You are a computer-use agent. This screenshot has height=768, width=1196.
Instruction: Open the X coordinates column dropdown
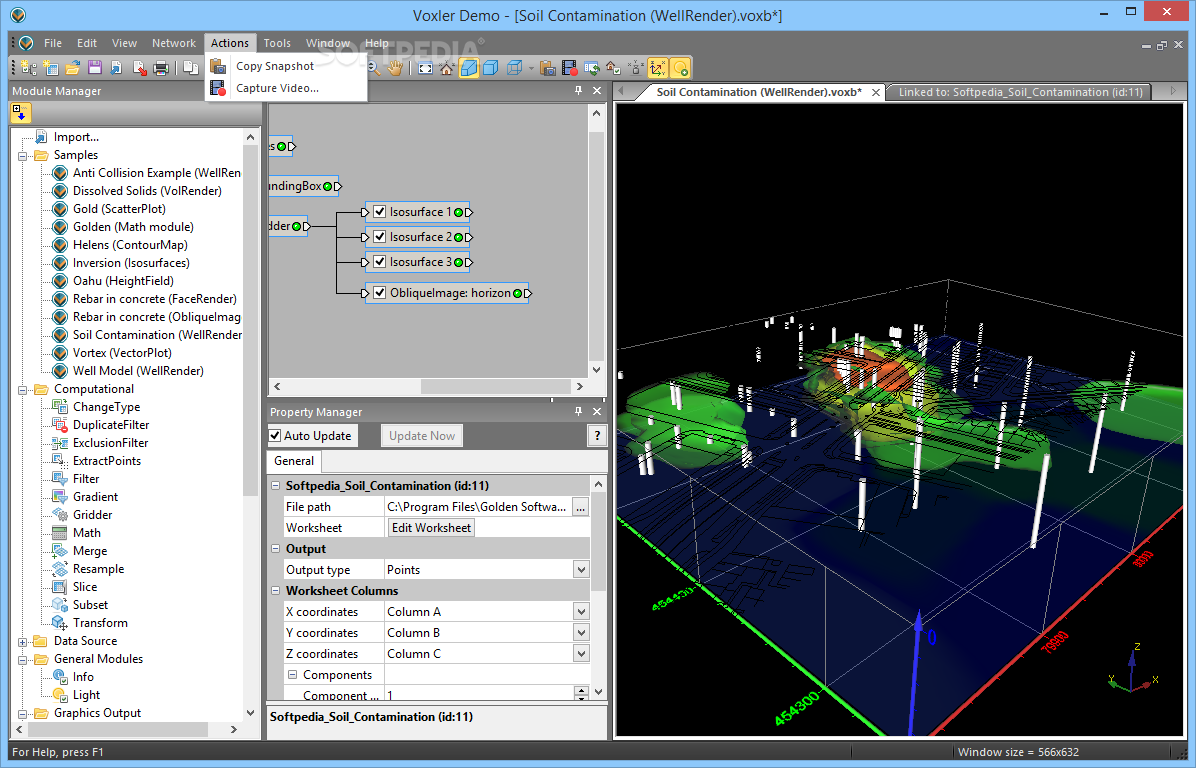581,612
